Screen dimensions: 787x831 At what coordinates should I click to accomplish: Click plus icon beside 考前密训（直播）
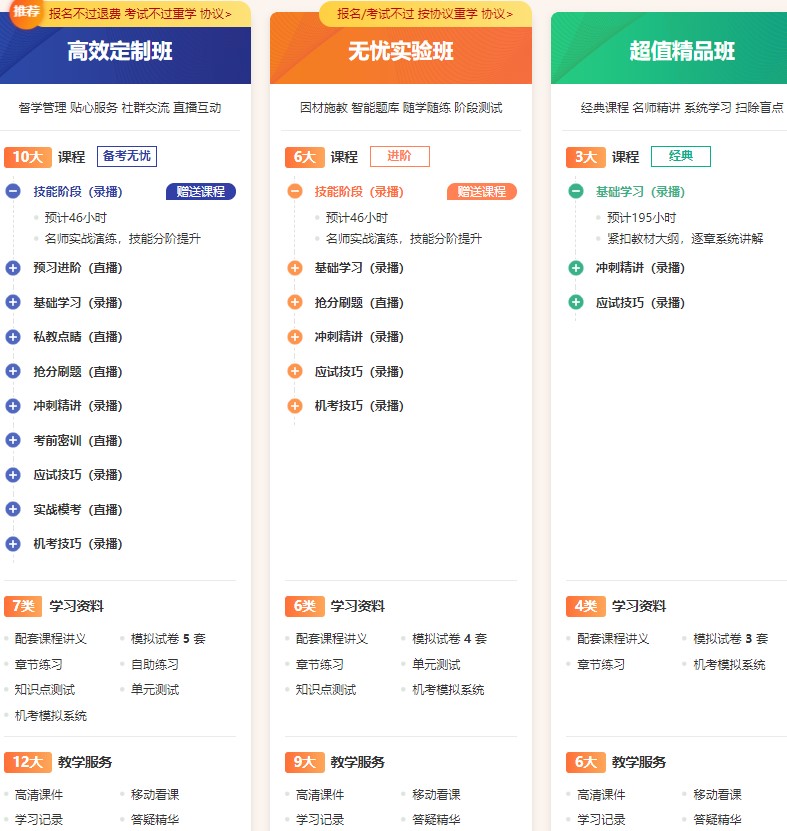[13, 440]
